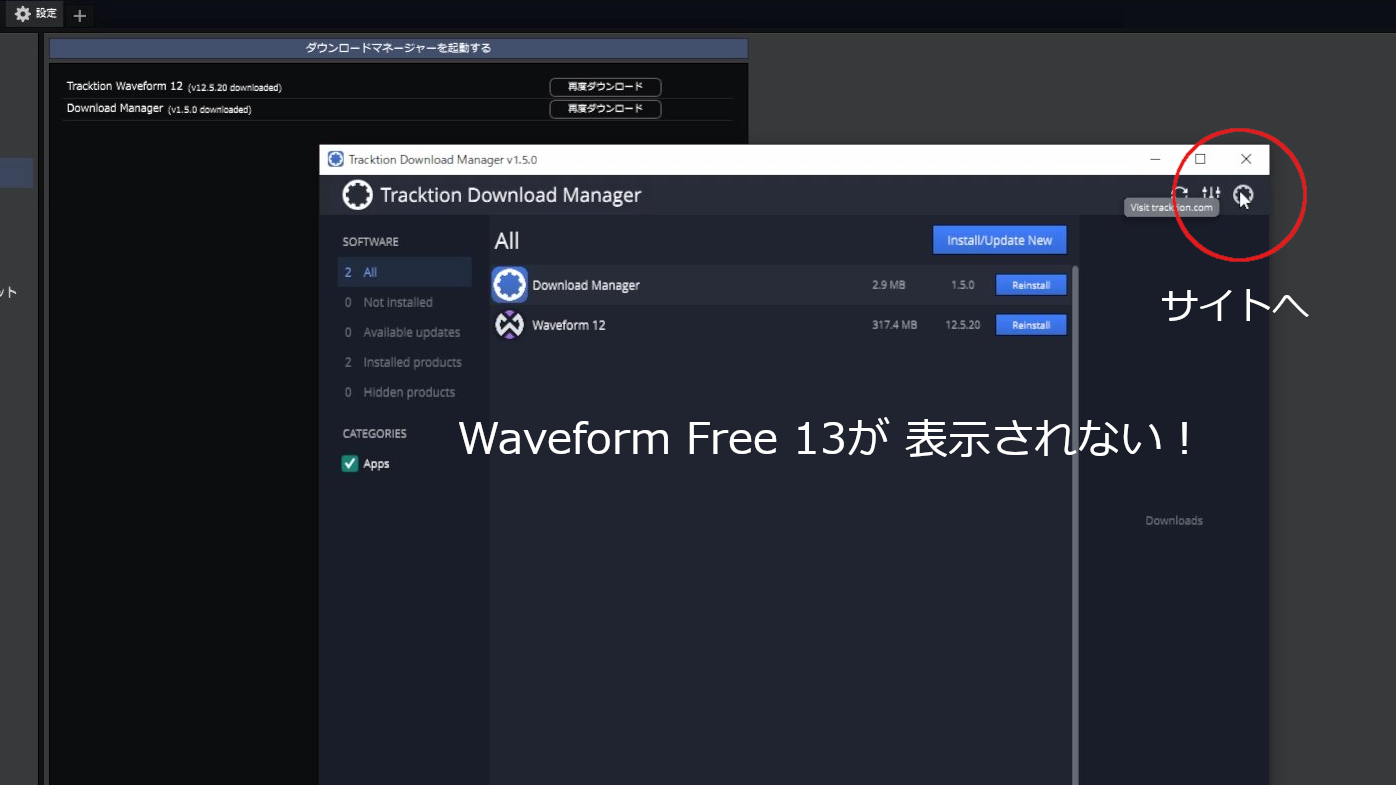Image resolution: width=1396 pixels, height=785 pixels.
Task: Open the settings sliders icon in the toolbar
Action: (1211, 195)
